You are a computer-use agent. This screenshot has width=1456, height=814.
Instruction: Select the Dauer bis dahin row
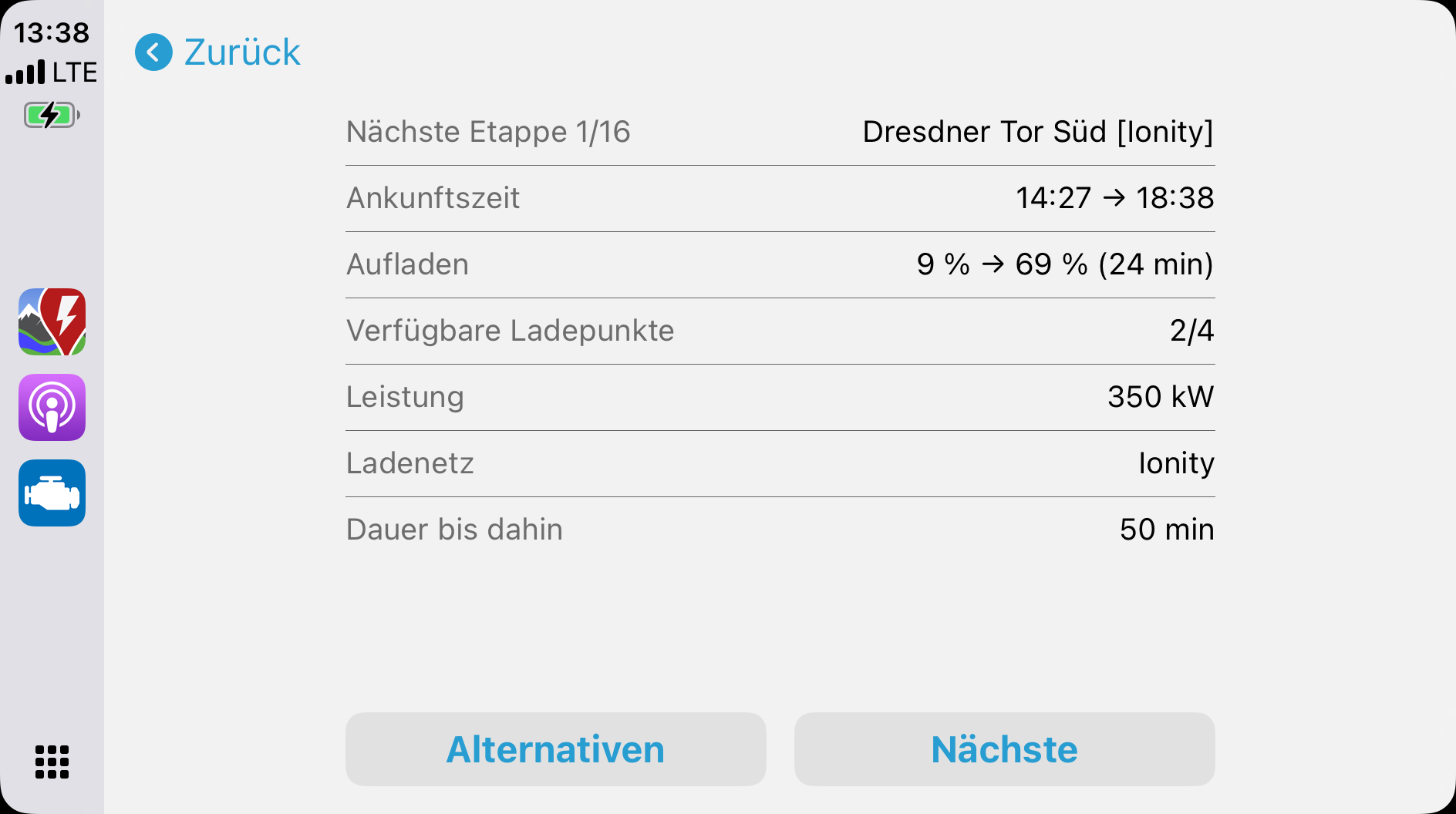(780, 530)
